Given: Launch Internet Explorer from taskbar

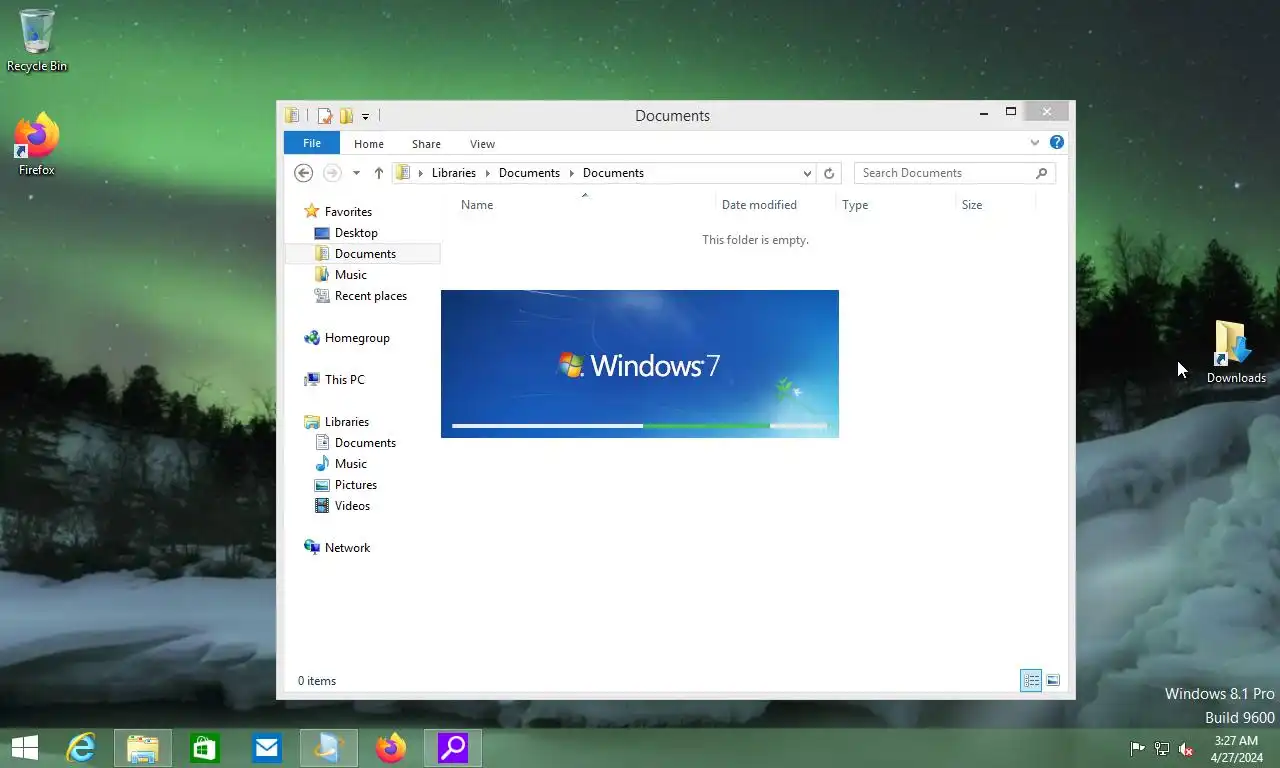Looking at the screenshot, I should (x=81, y=748).
